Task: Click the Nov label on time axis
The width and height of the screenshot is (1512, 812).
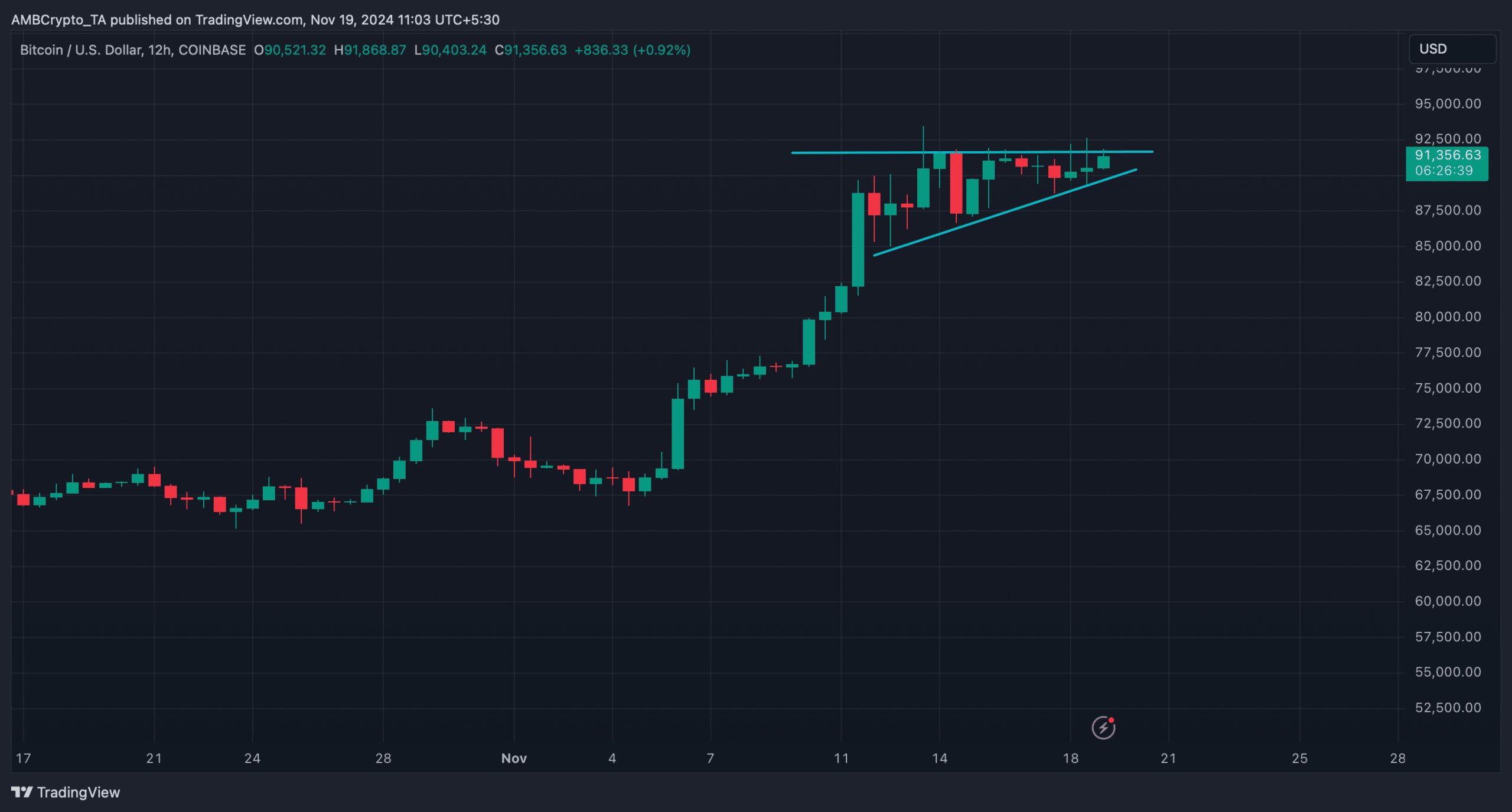Action: point(514,758)
